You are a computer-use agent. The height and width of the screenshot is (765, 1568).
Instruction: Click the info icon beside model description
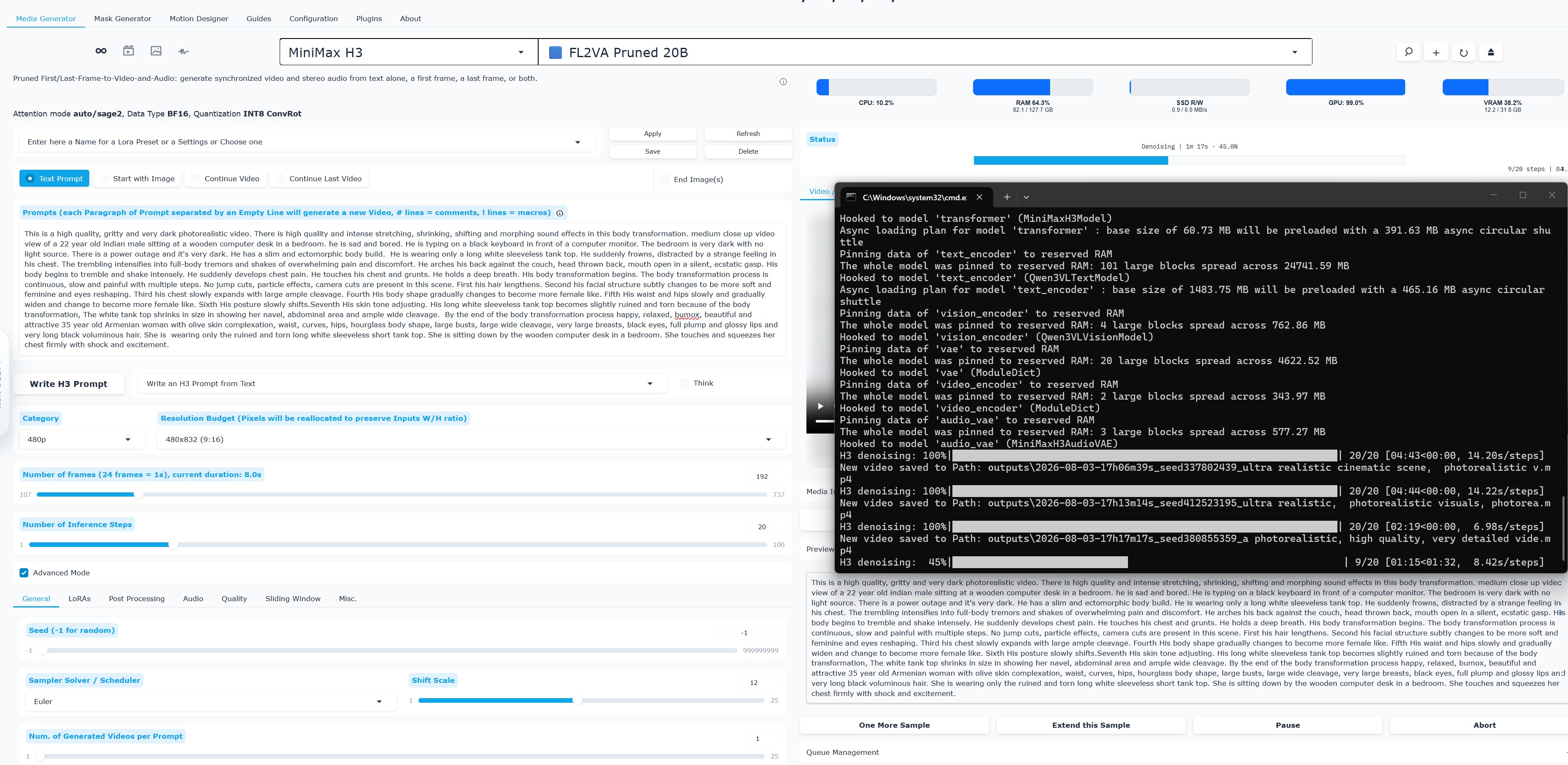click(x=784, y=82)
